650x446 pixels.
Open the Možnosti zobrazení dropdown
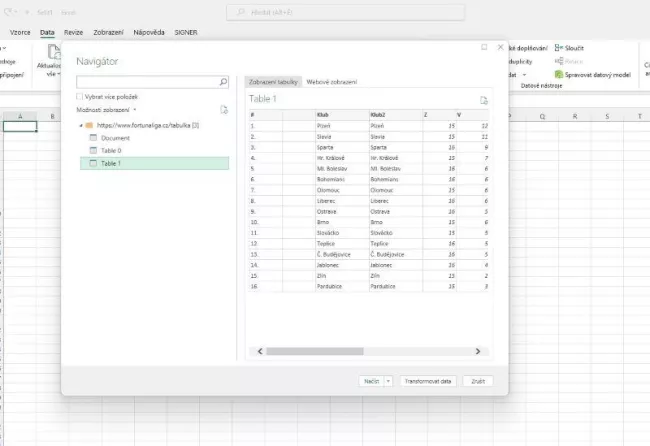[x=108, y=109]
